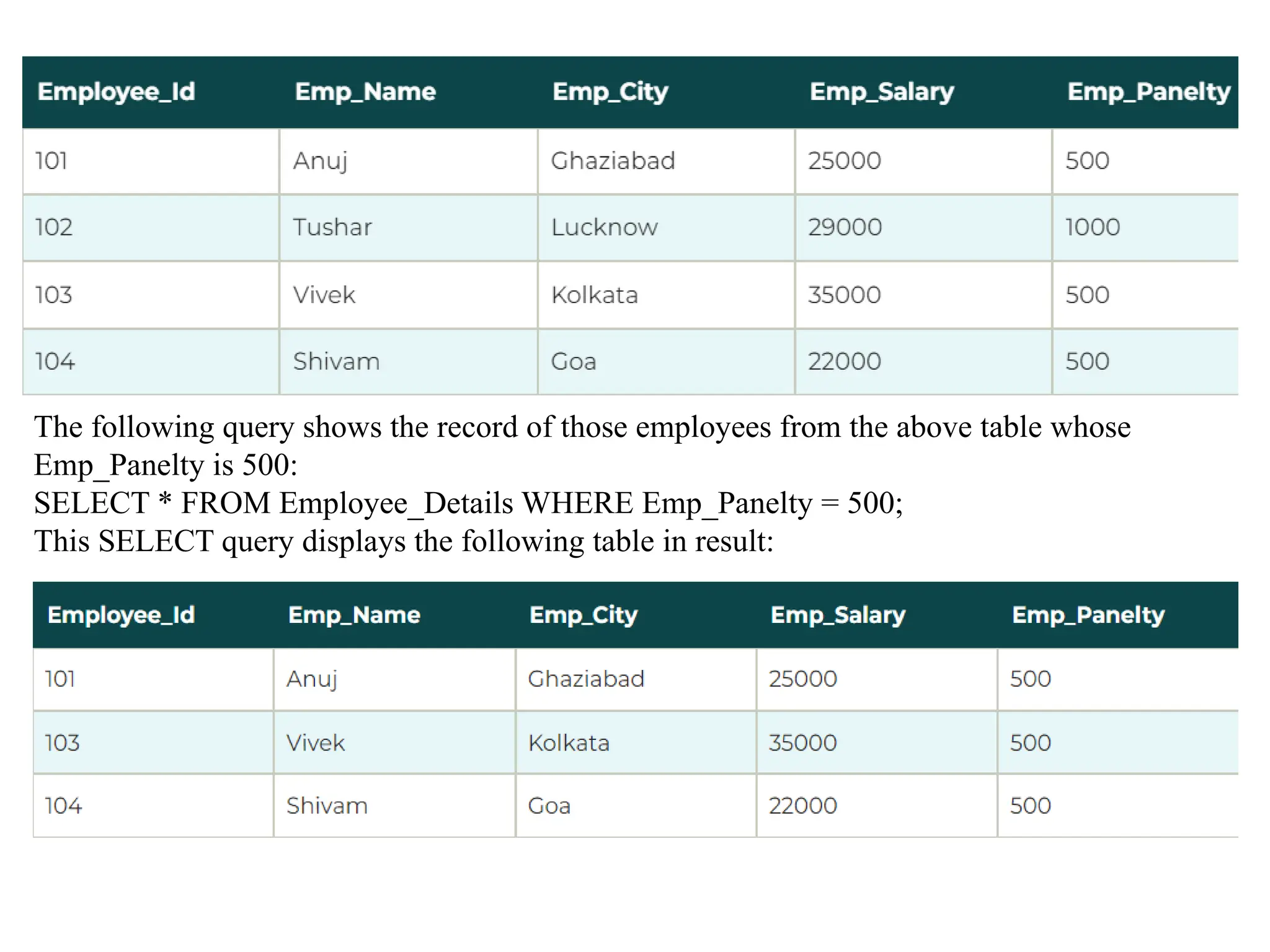Click the Emp_Panelty header in the result table
Image resolution: width=1270 pixels, height=952 pixels.
pyautogui.click(x=1088, y=615)
